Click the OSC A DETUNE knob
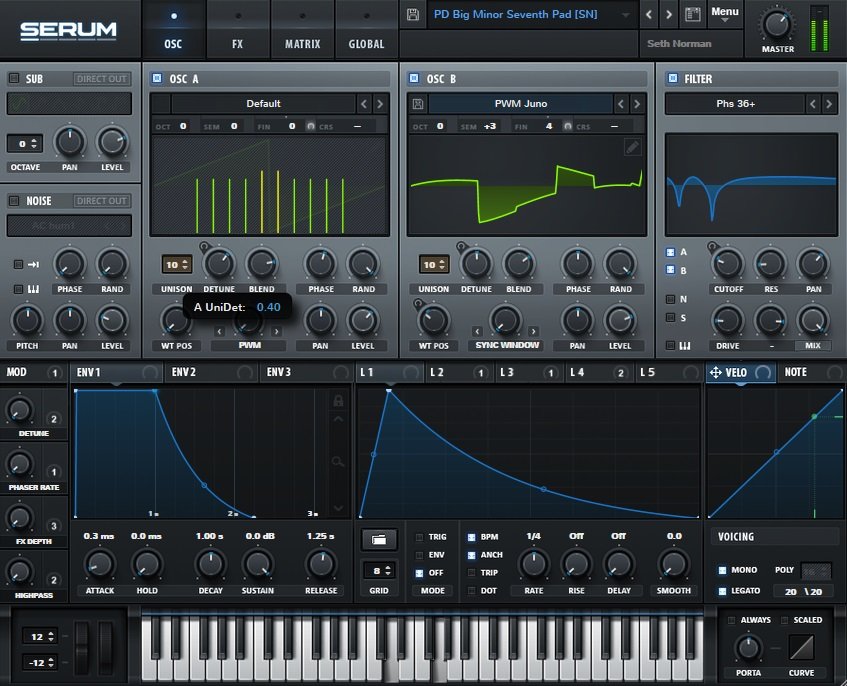847x686 pixels. 219,264
